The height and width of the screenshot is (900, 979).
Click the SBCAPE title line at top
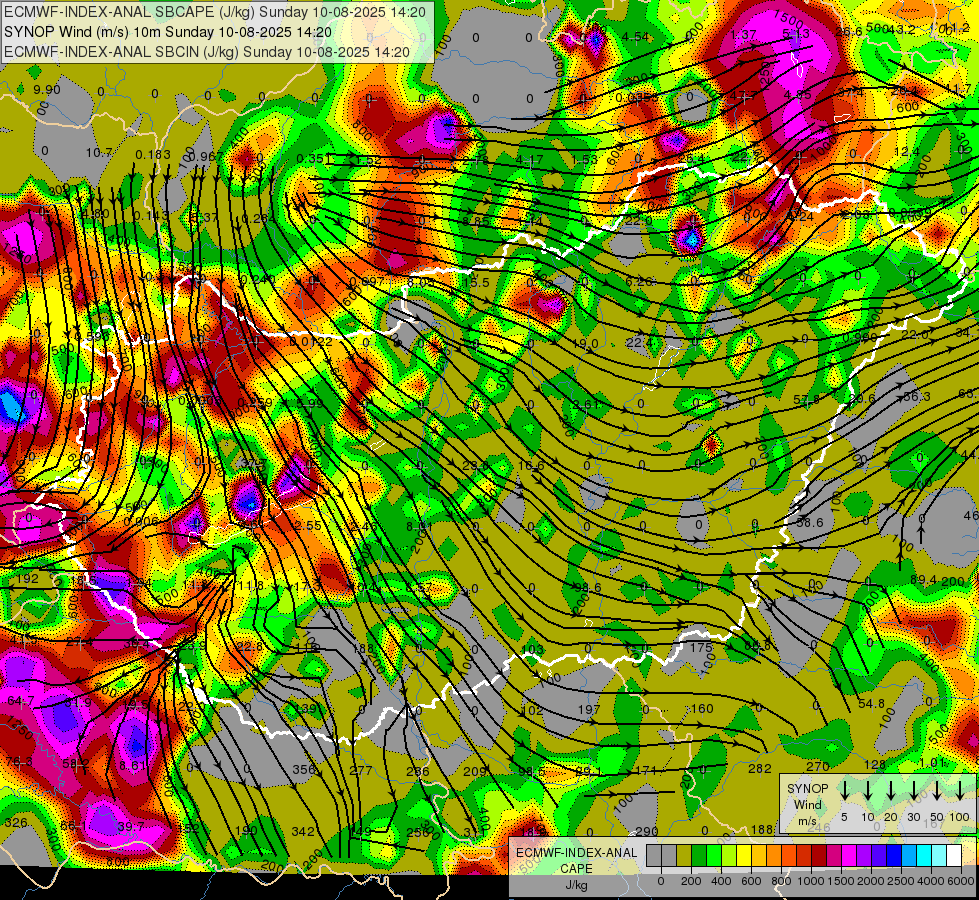[215, 12]
